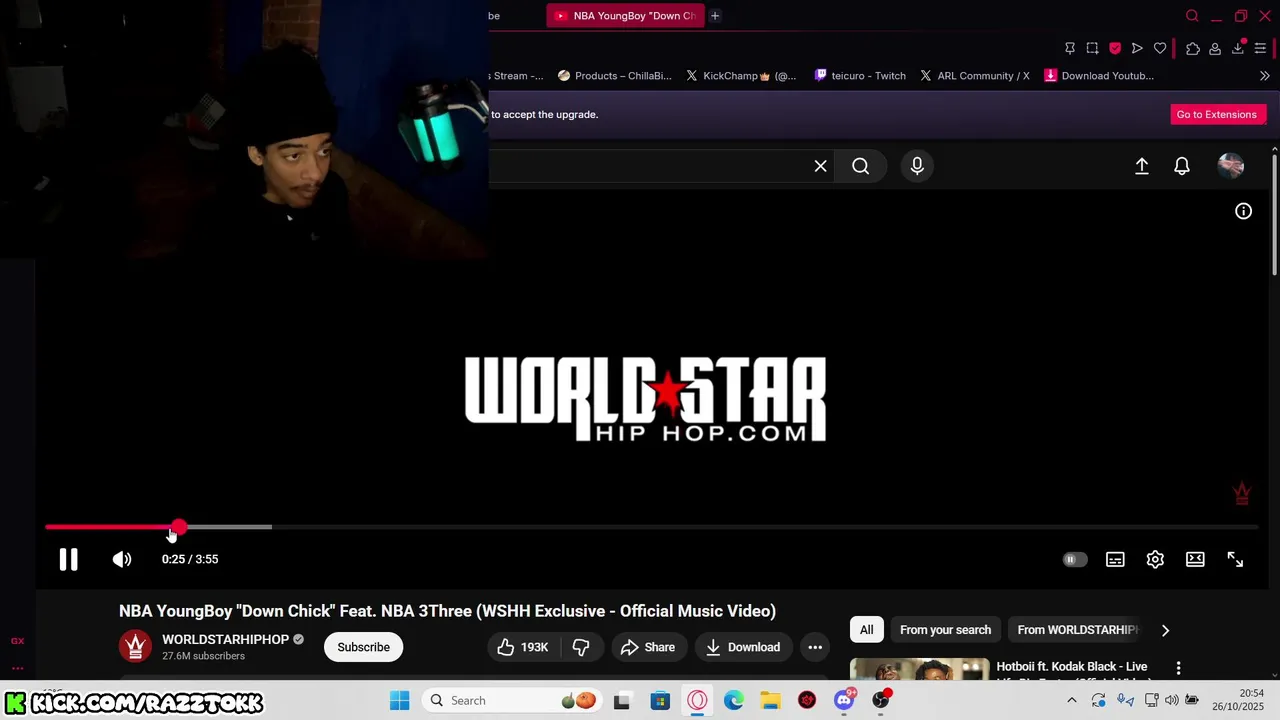Open the browser profile icon

click(1215, 48)
